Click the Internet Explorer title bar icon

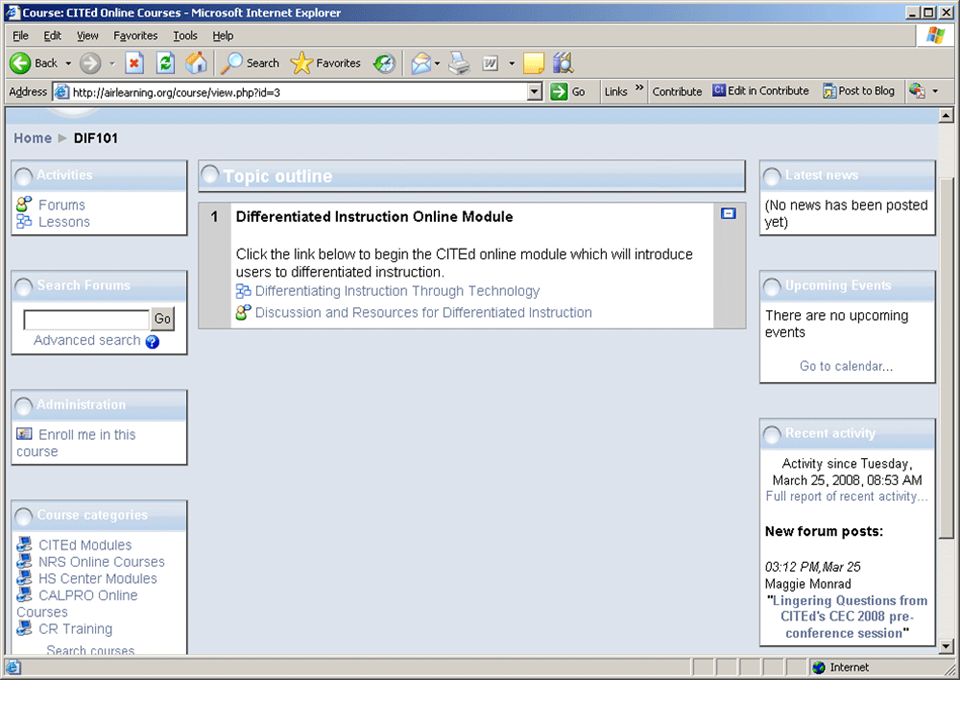click(12, 12)
